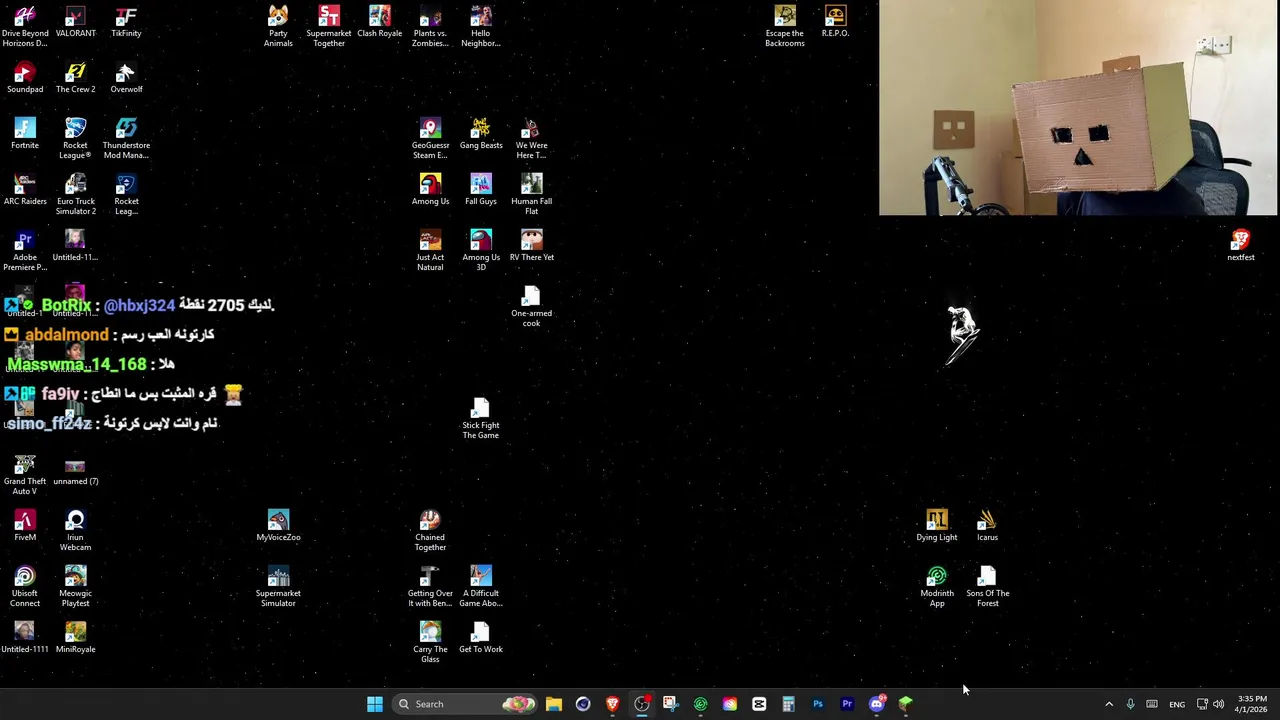Select the unnamed (7) image file
This screenshot has width=1280, height=720.
coord(75,470)
